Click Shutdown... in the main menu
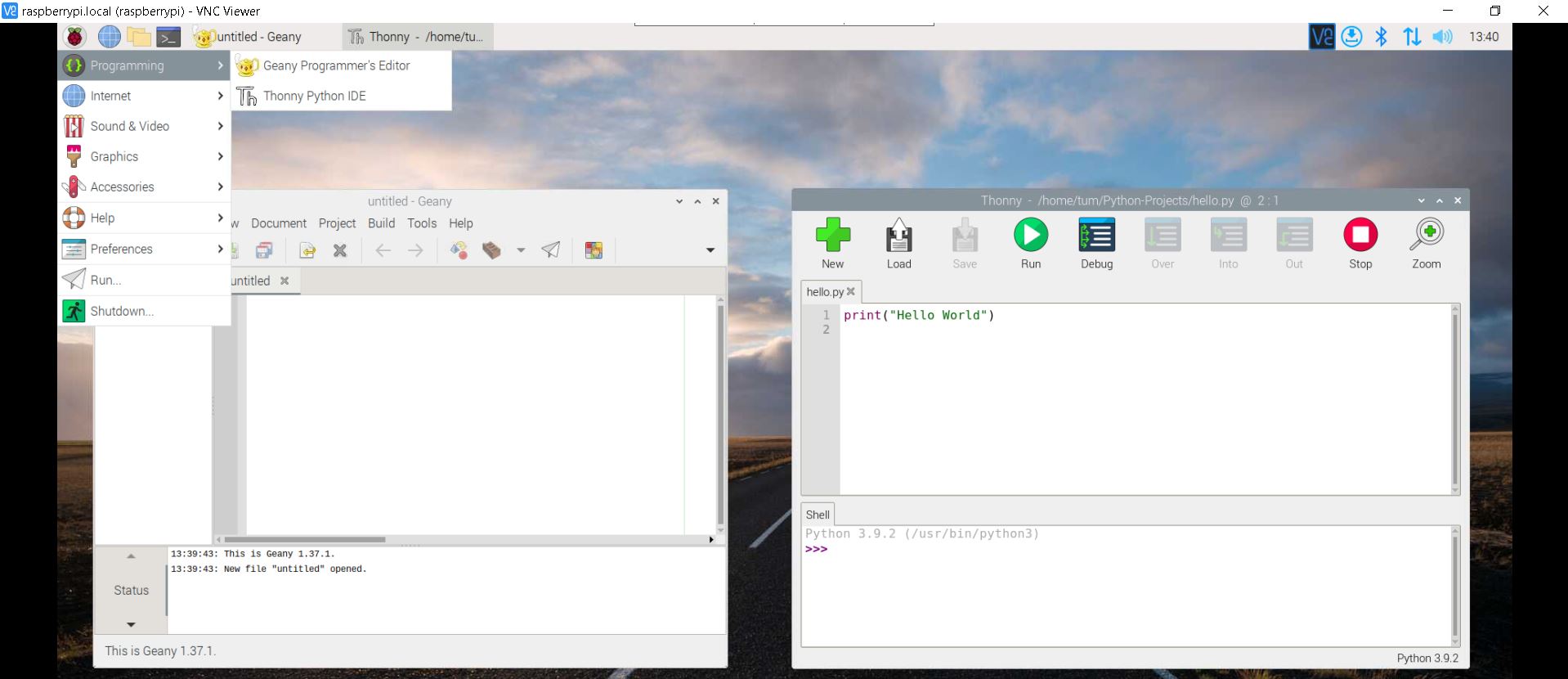Viewport: 1568px width, 679px height. coord(122,311)
